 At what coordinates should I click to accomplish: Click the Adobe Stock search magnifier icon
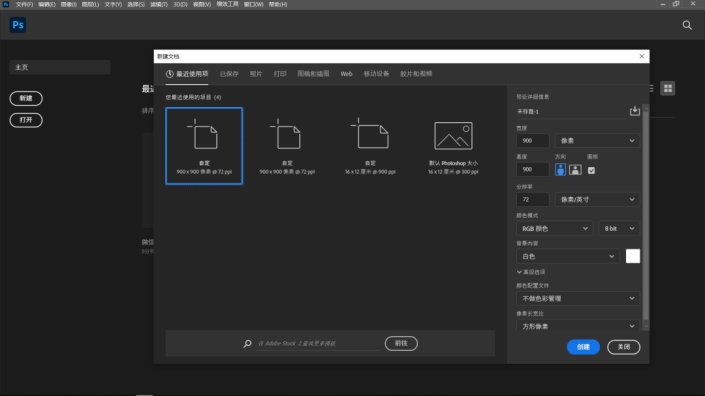(247, 343)
